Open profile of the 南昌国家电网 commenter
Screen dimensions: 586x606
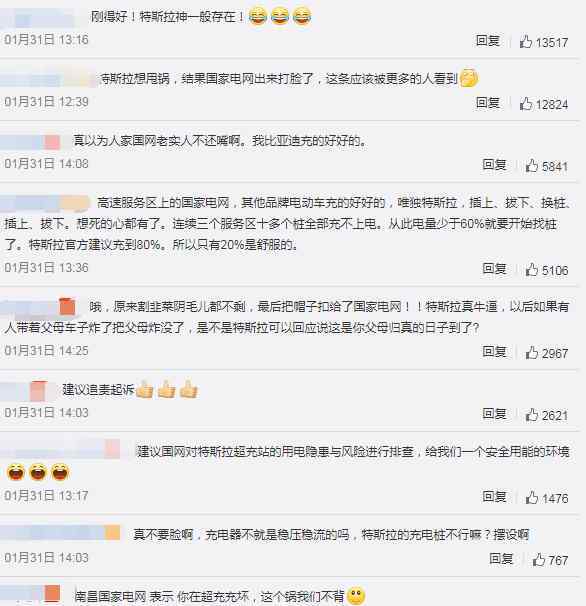(30, 594)
